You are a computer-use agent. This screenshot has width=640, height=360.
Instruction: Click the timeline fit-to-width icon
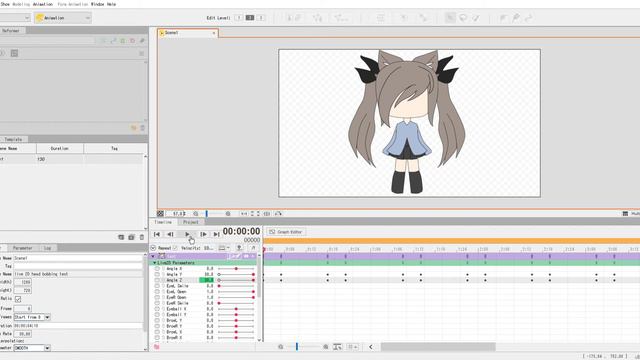[x=338, y=347]
